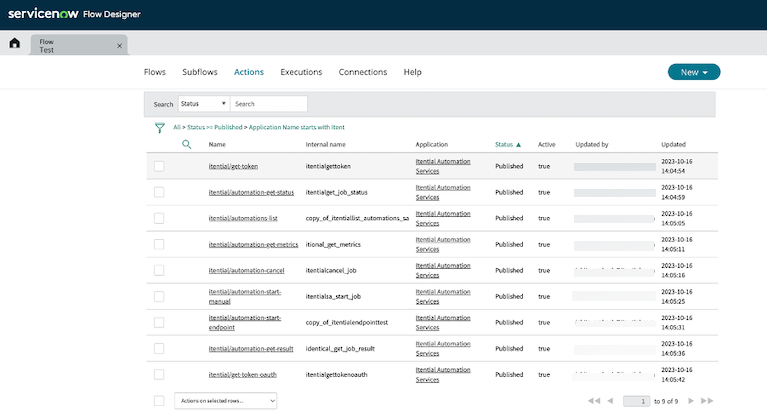Open the Status search field dropdown
The width and height of the screenshot is (767, 417).
tap(203, 104)
